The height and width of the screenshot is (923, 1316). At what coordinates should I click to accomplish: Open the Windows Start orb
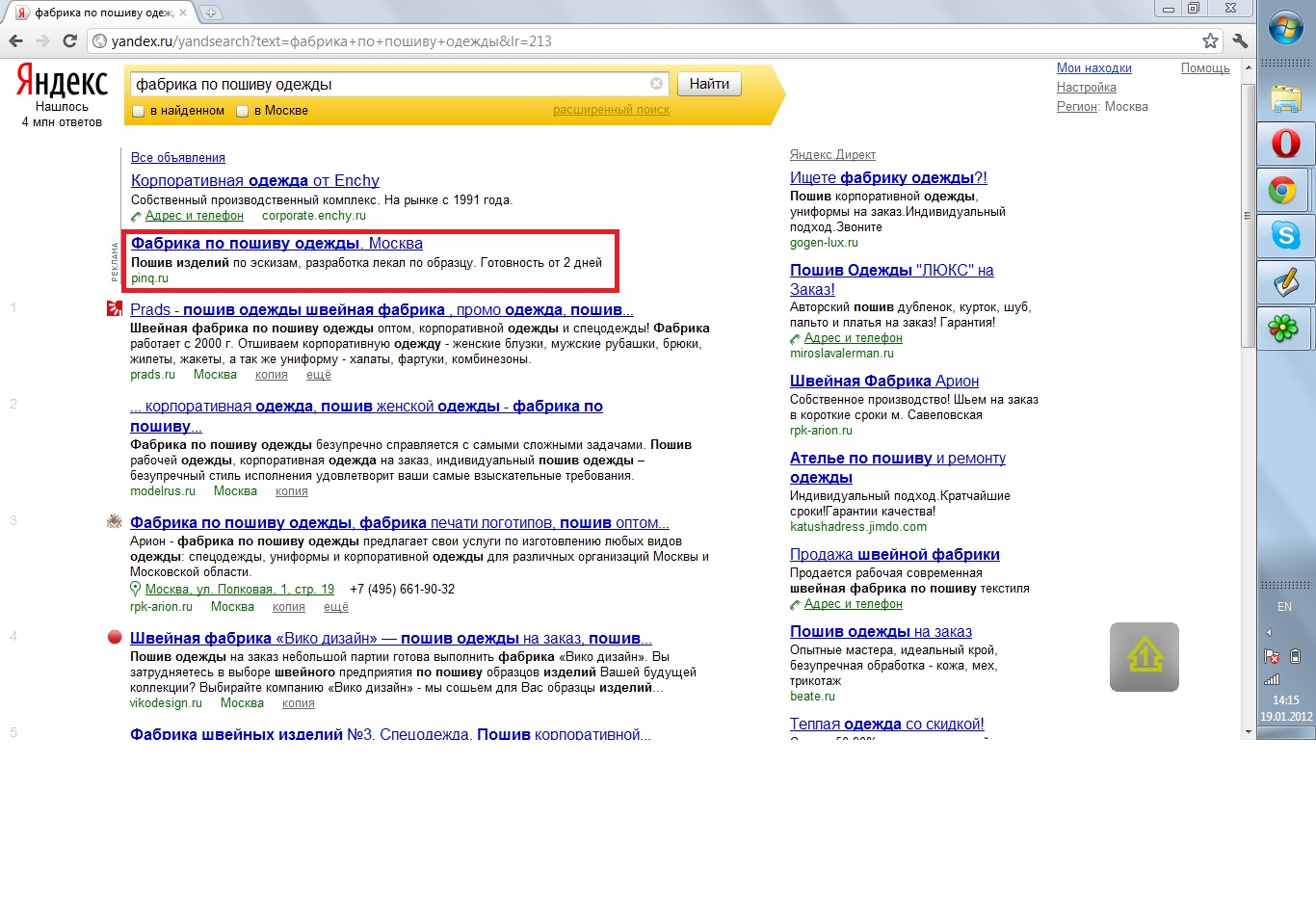coord(1286,28)
